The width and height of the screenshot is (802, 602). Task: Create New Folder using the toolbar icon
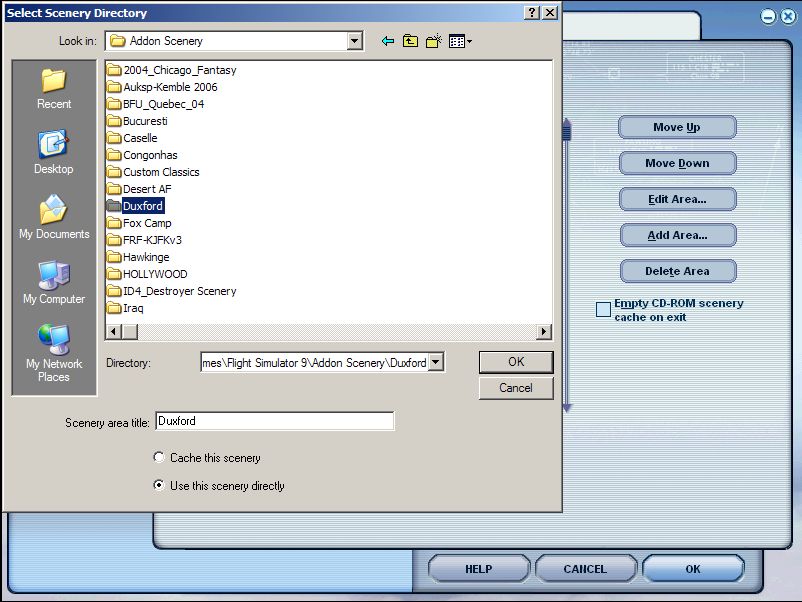(434, 41)
